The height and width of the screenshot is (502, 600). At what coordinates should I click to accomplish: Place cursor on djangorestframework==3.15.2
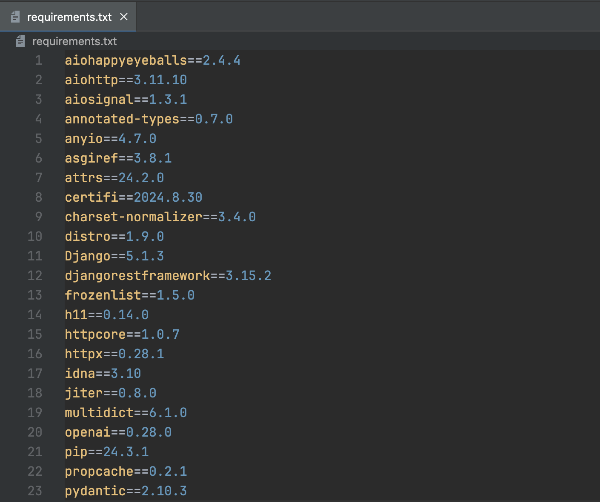(x=168, y=275)
